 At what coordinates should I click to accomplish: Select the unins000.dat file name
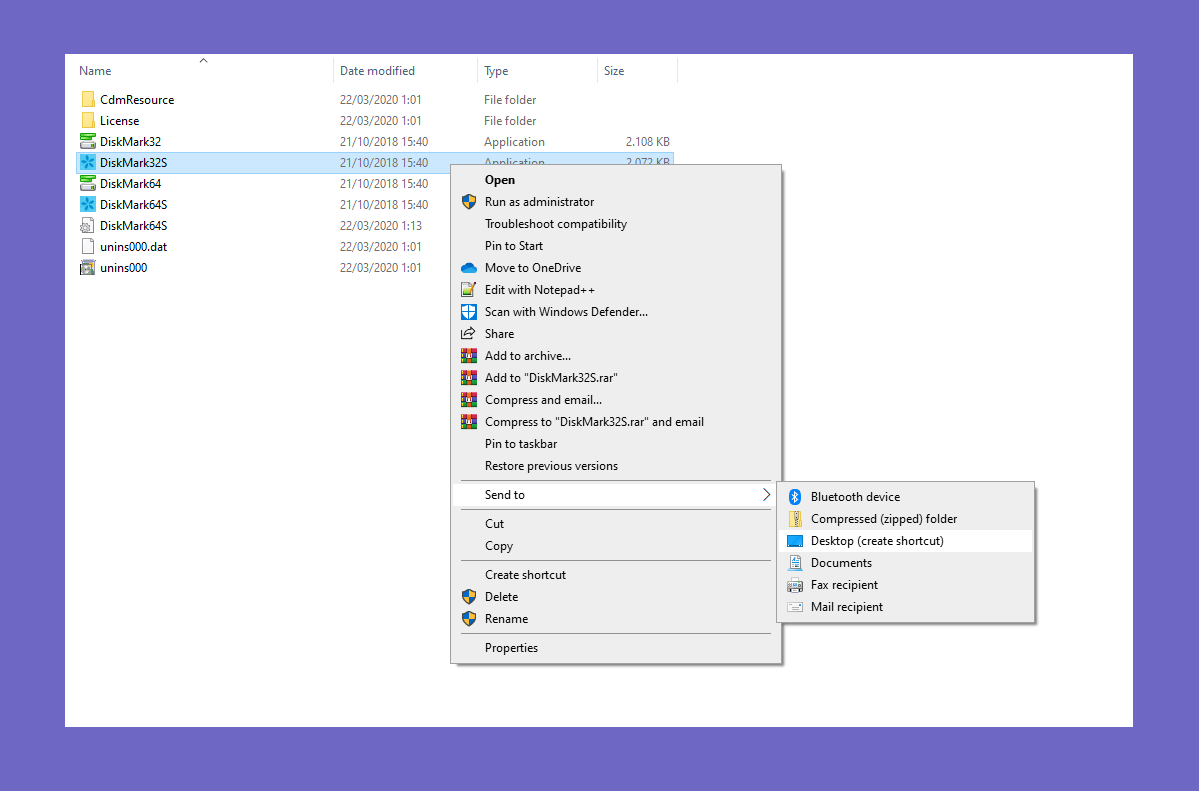point(134,247)
